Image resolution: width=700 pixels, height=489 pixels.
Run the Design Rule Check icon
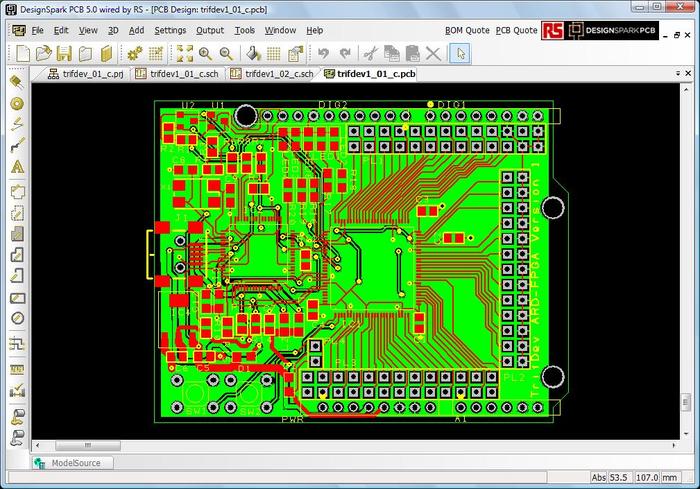(x=17, y=390)
